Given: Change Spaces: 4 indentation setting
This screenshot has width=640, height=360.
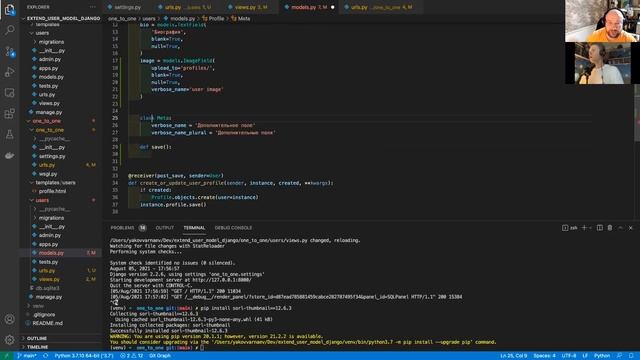Looking at the screenshot, I should [x=544, y=356].
